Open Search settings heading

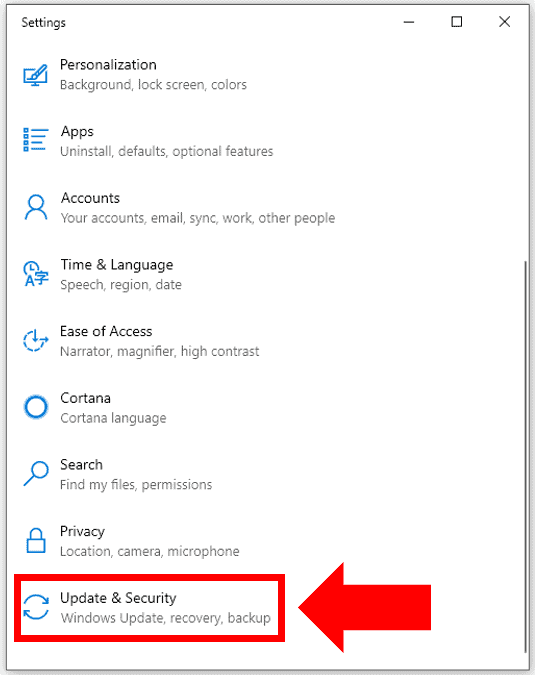[x=81, y=465]
